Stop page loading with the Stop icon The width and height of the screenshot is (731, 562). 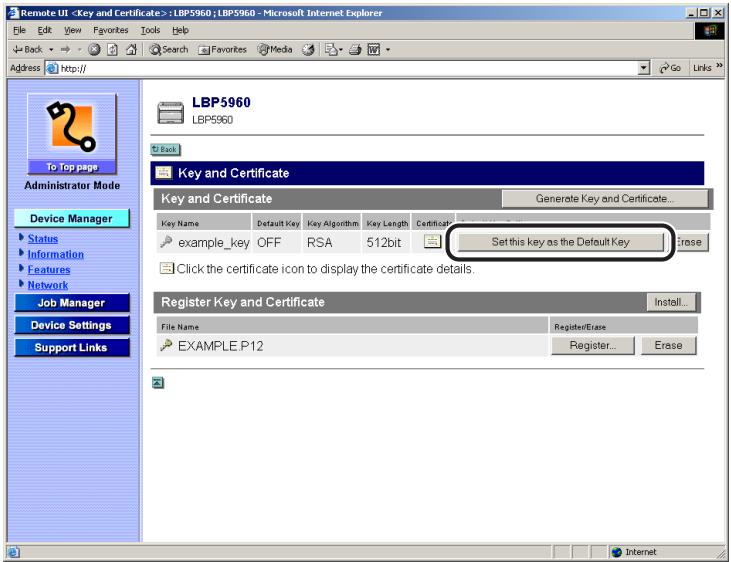coord(94,49)
